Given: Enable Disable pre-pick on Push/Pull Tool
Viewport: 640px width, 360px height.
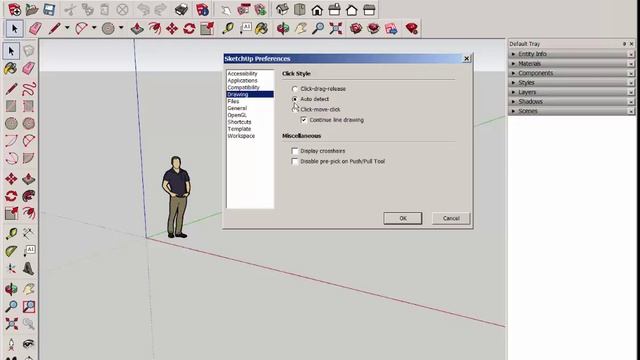Looking at the screenshot, I should [x=295, y=161].
